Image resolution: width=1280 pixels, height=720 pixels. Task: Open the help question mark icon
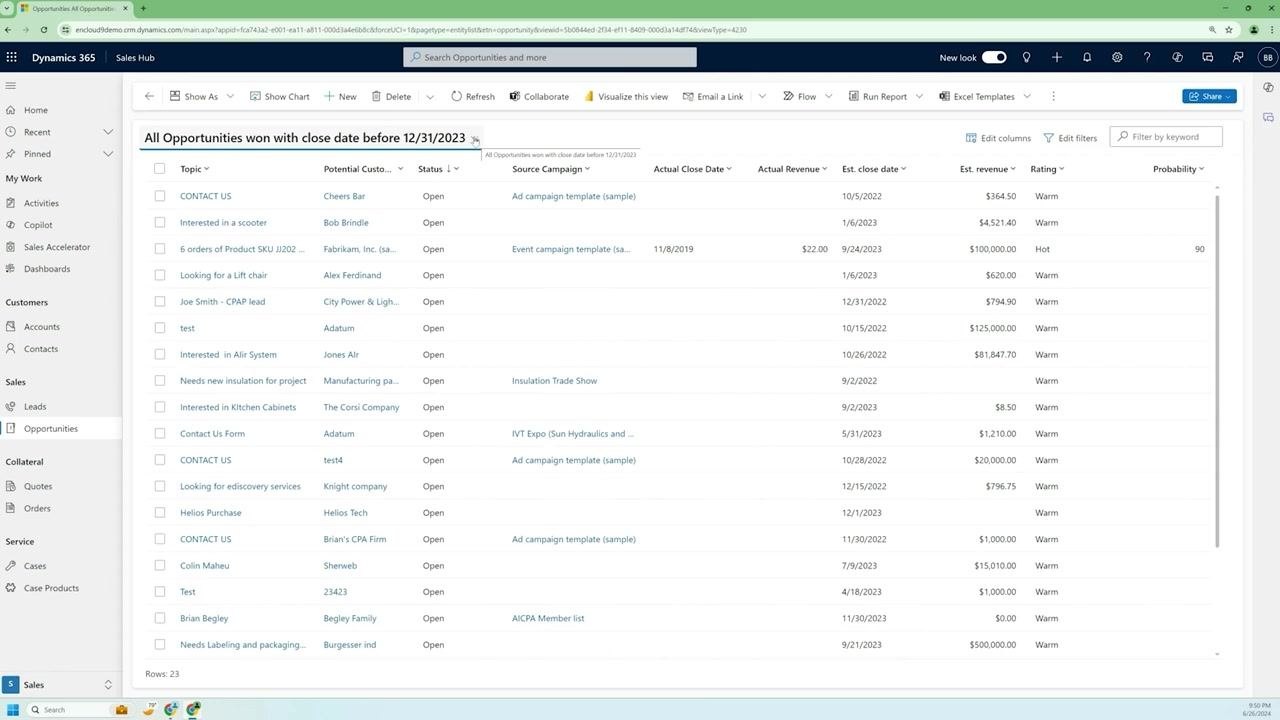click(x=1147, y=57)
